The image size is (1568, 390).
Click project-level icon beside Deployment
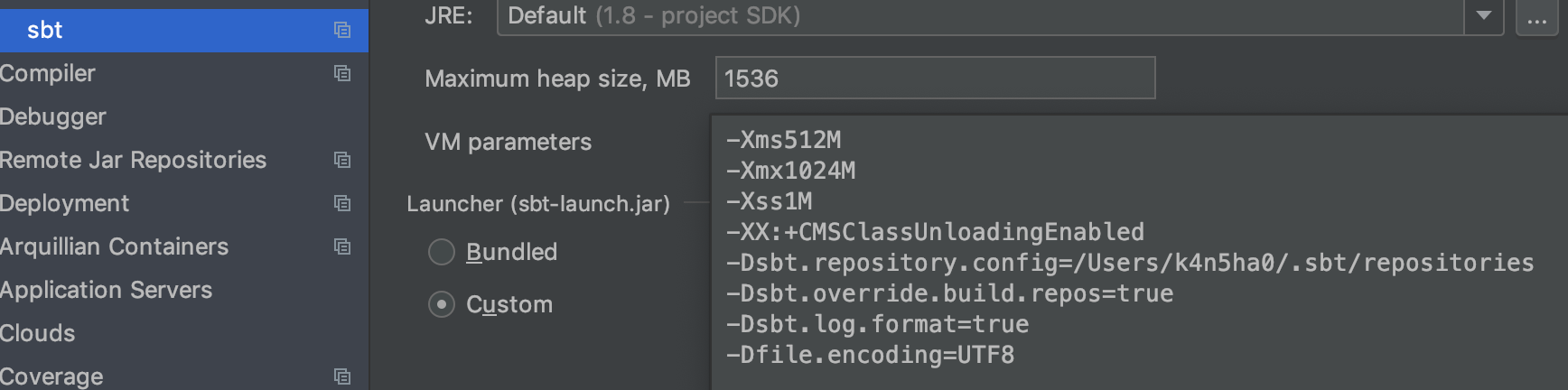tap(341, 203)
